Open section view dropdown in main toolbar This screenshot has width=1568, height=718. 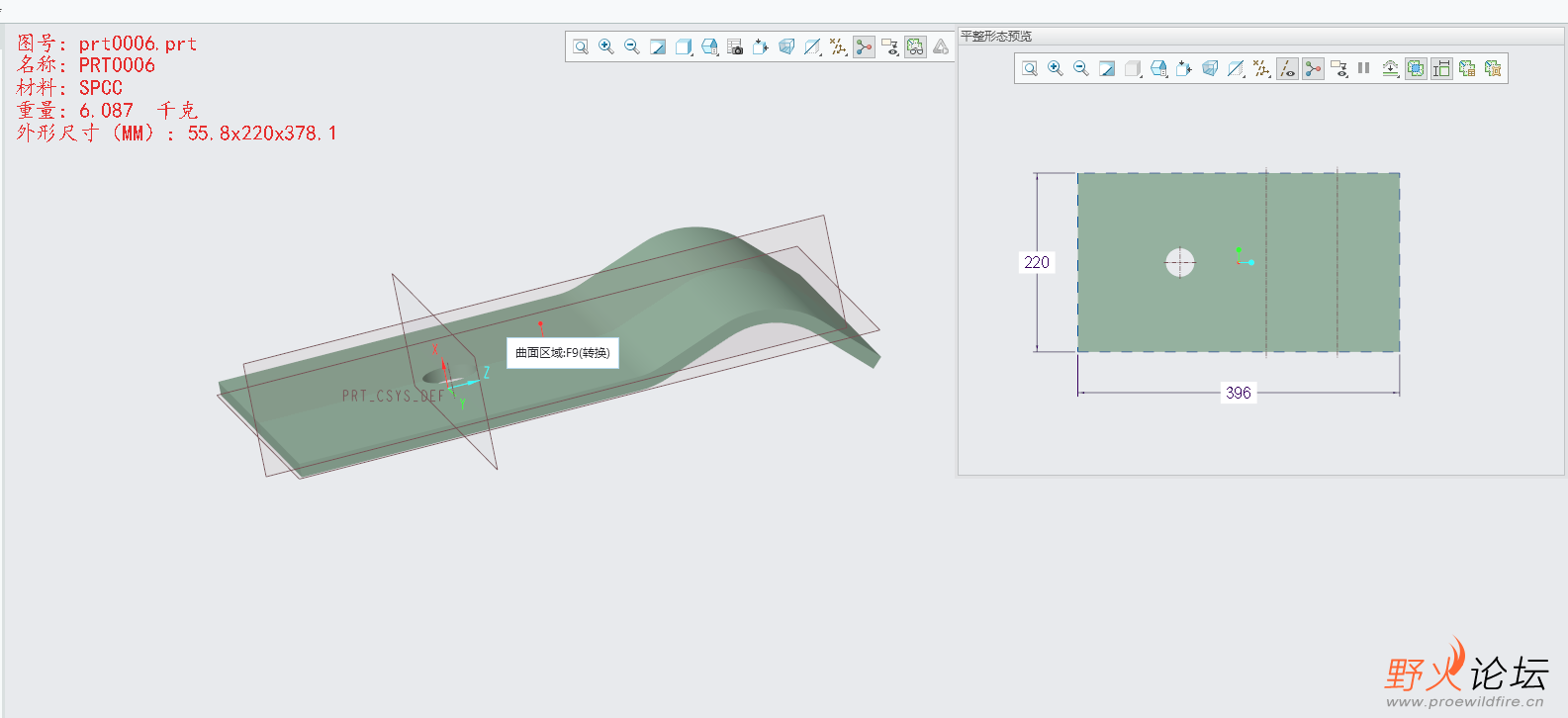click(812, 46)
